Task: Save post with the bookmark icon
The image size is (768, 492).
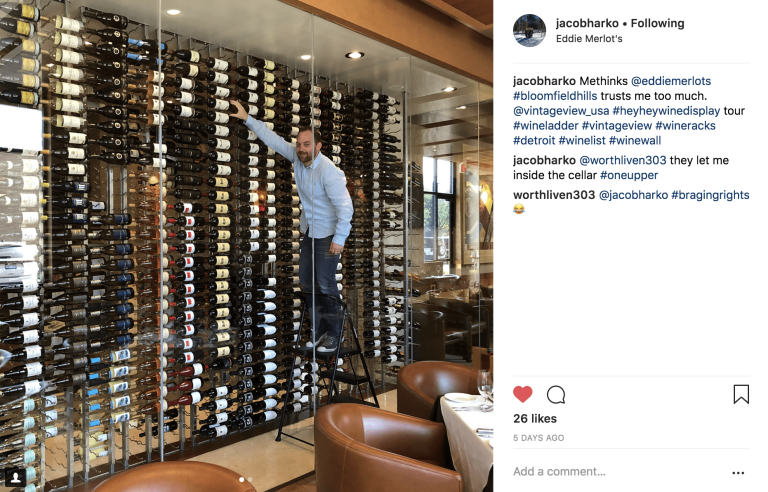Action: (741, 394)
